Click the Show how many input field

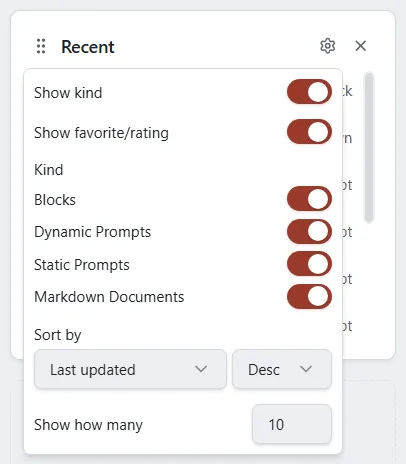tap(292, 424)
